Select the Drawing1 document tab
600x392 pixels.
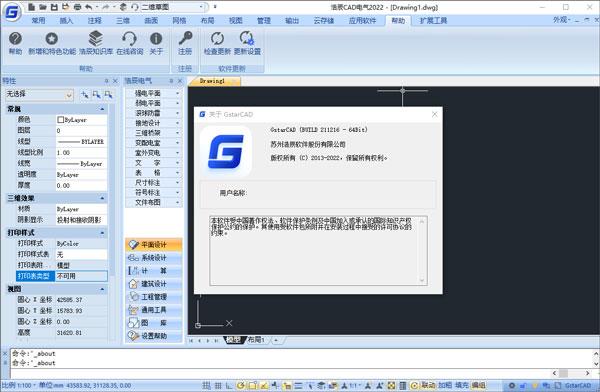[x=215, y=81]
